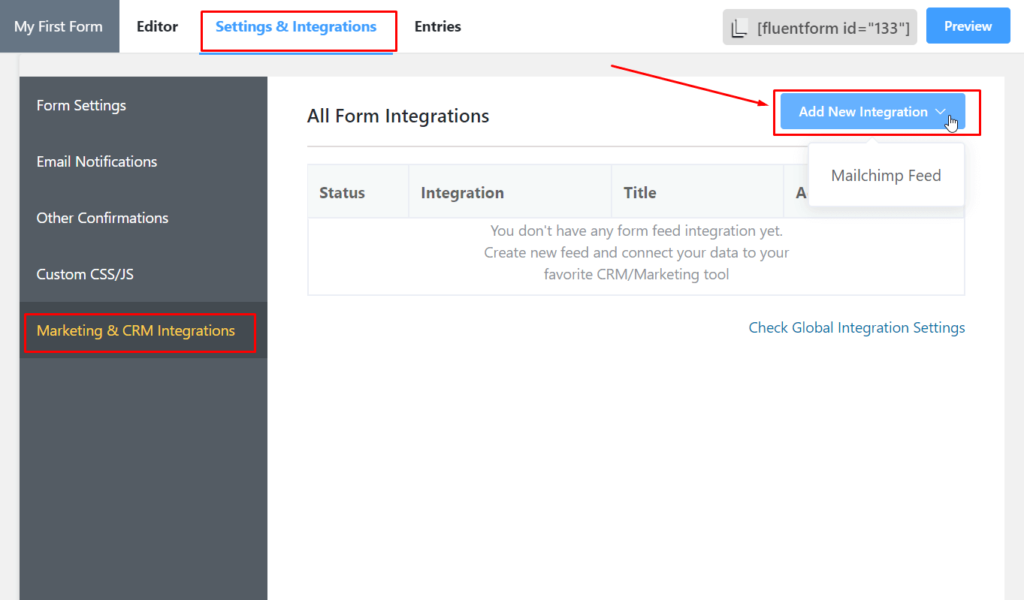Go to My First Form
Image resolution: width=1024 pixels, height=600 pixels.
click(x=59, y=27)
